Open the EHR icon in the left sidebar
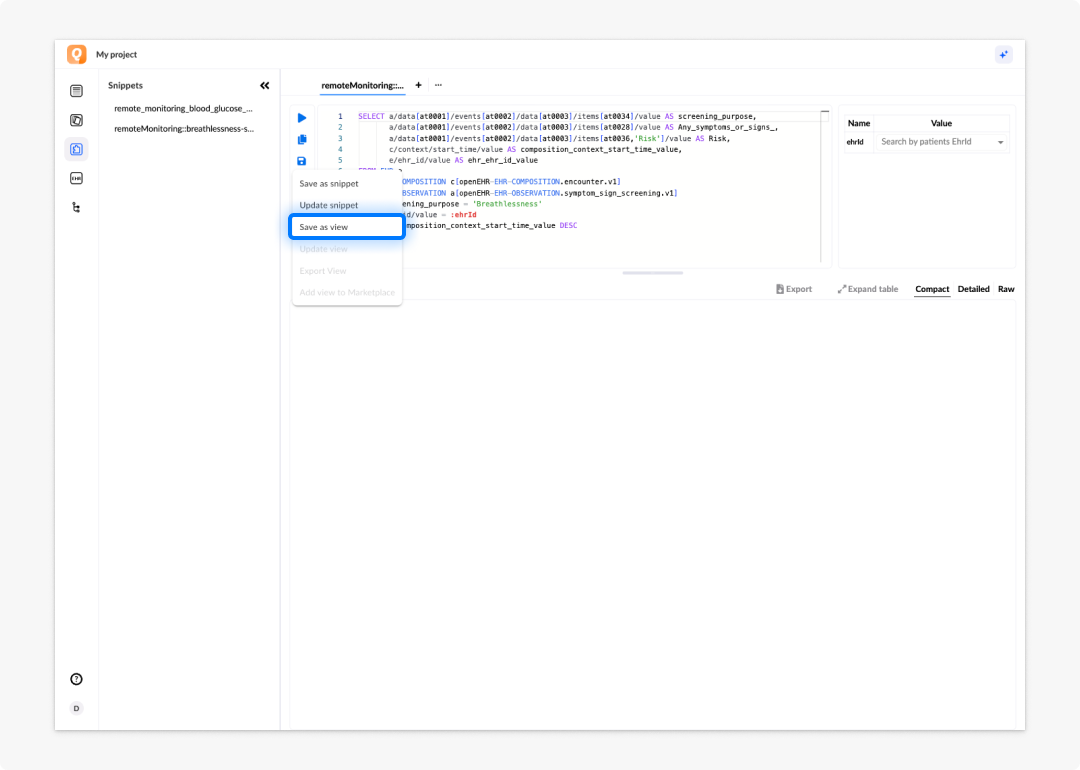The image size is (1080, 770). [76, 178]
